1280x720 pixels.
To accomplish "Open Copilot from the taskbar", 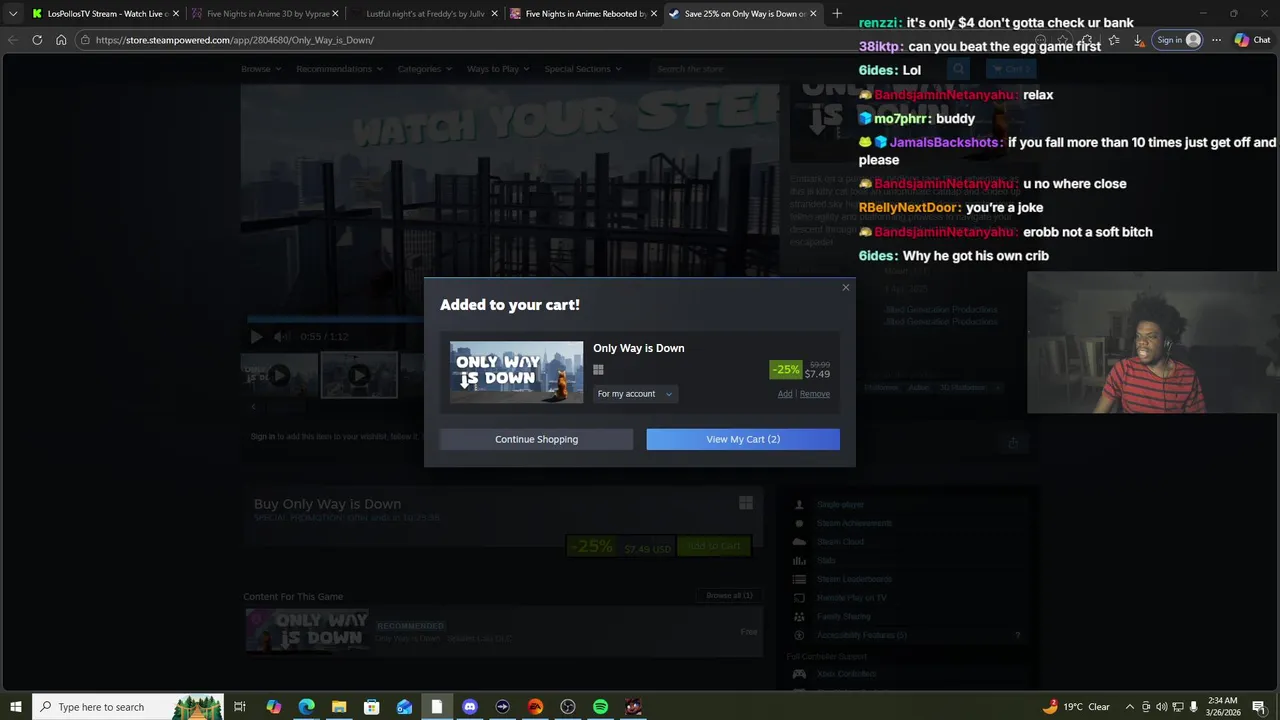I will point(274,707).
